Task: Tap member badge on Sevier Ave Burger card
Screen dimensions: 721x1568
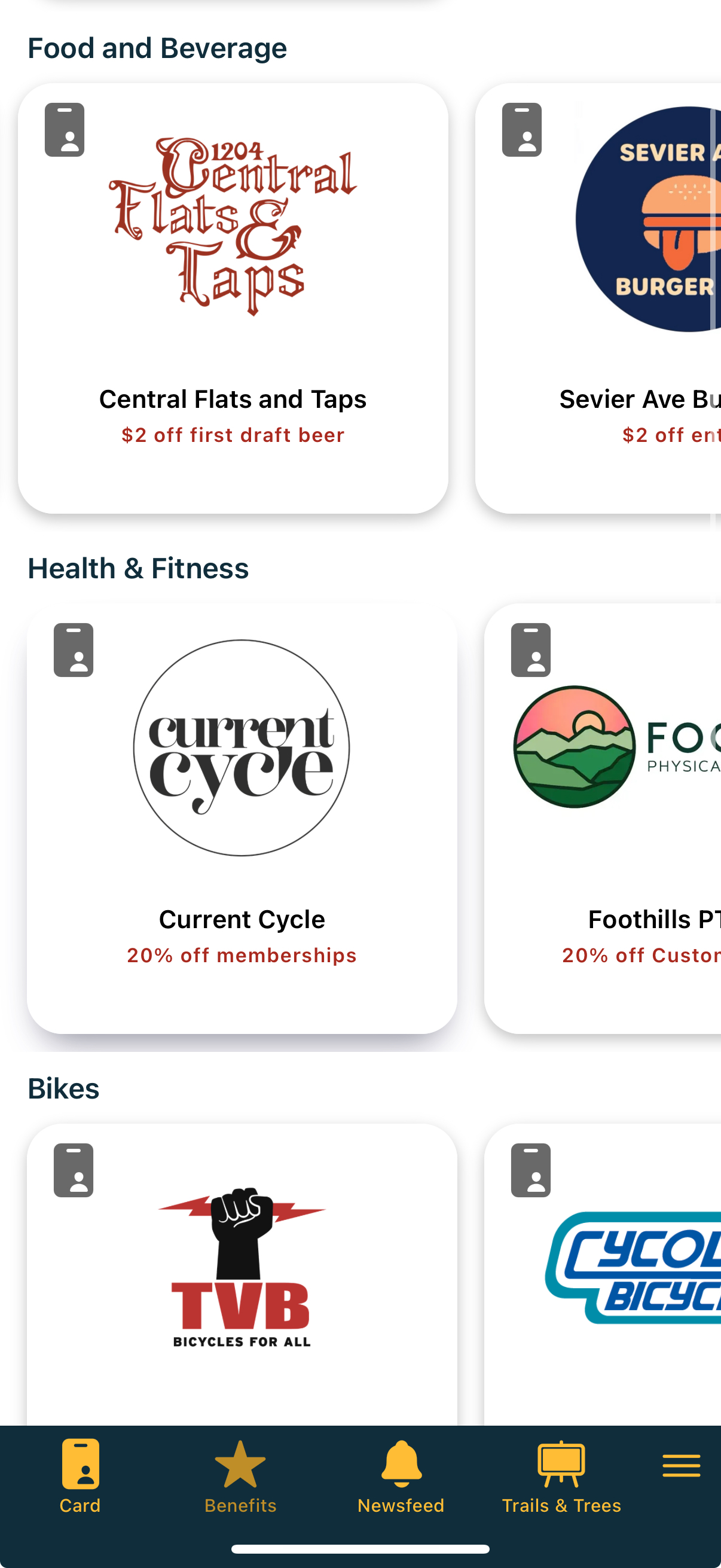Action: point(521,130)
